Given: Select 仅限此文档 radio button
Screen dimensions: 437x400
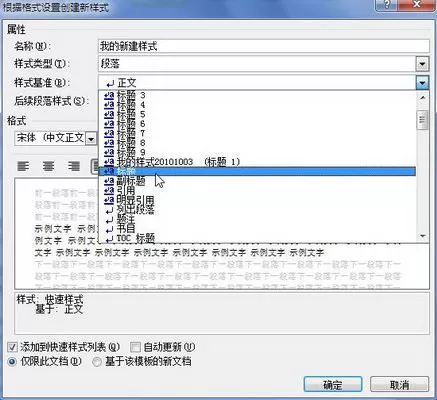Looking at the screenshot, I should (x=12, y=362).
